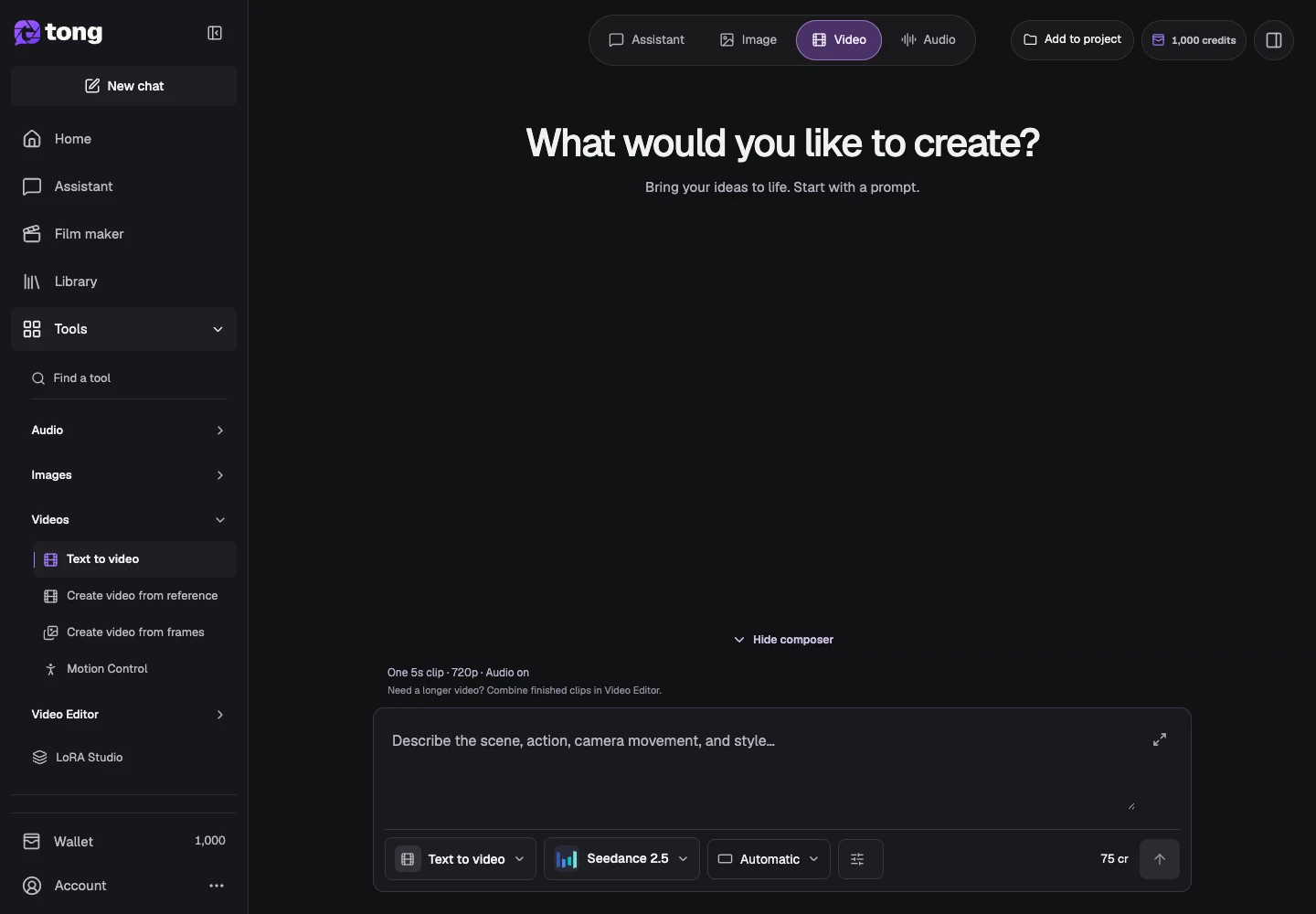Submit prompt with the up-arrow button
Image resolution: width=1316 pixels, height=914 pixels.
[1160, 859]
